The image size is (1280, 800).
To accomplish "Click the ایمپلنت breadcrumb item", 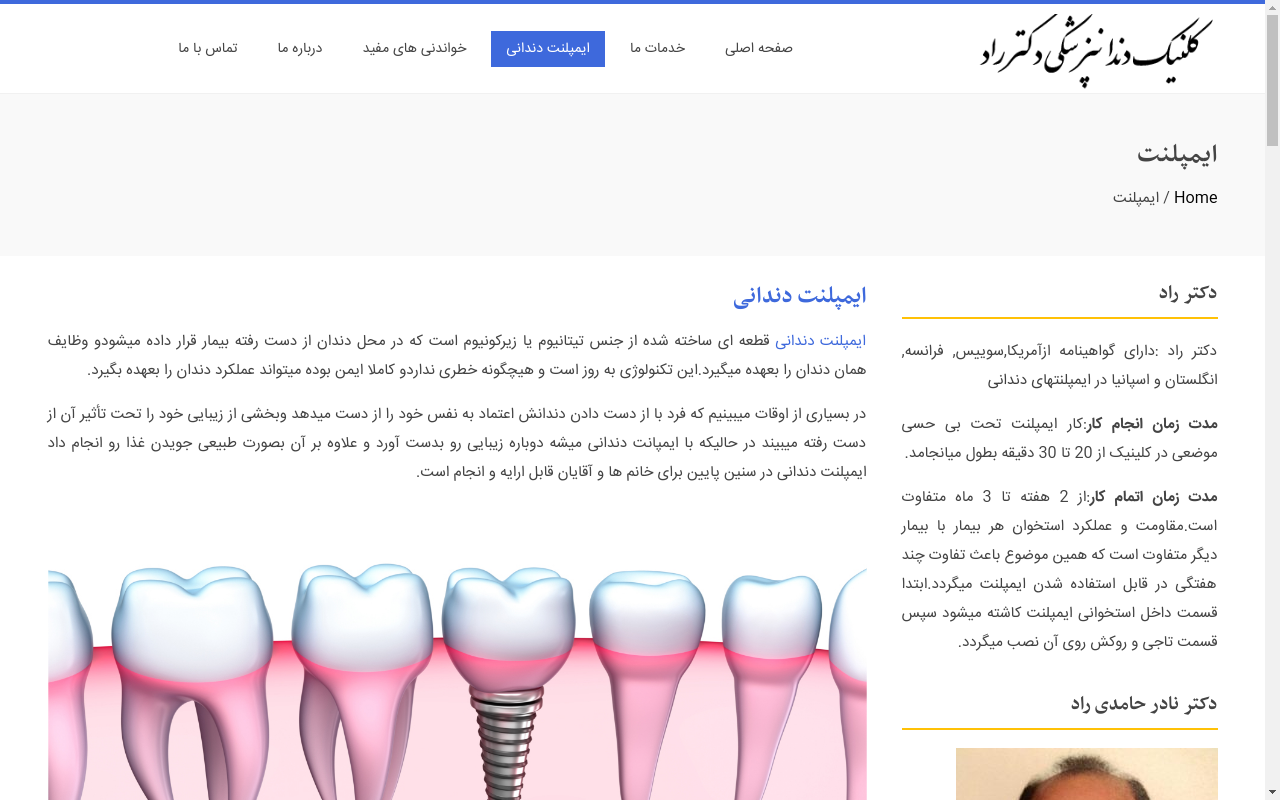I will (1135, 198).
